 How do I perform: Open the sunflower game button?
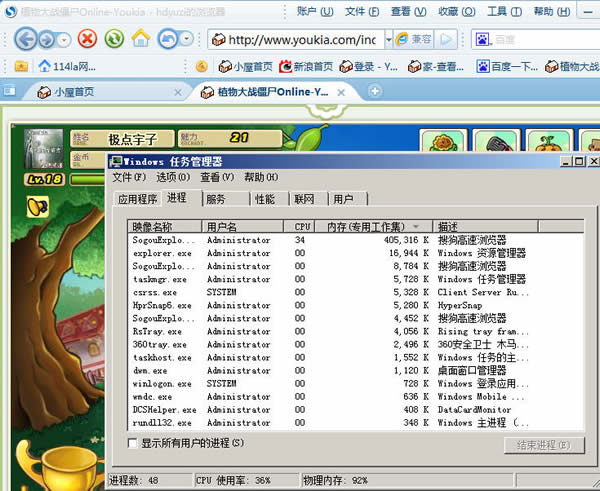[443, 141]
